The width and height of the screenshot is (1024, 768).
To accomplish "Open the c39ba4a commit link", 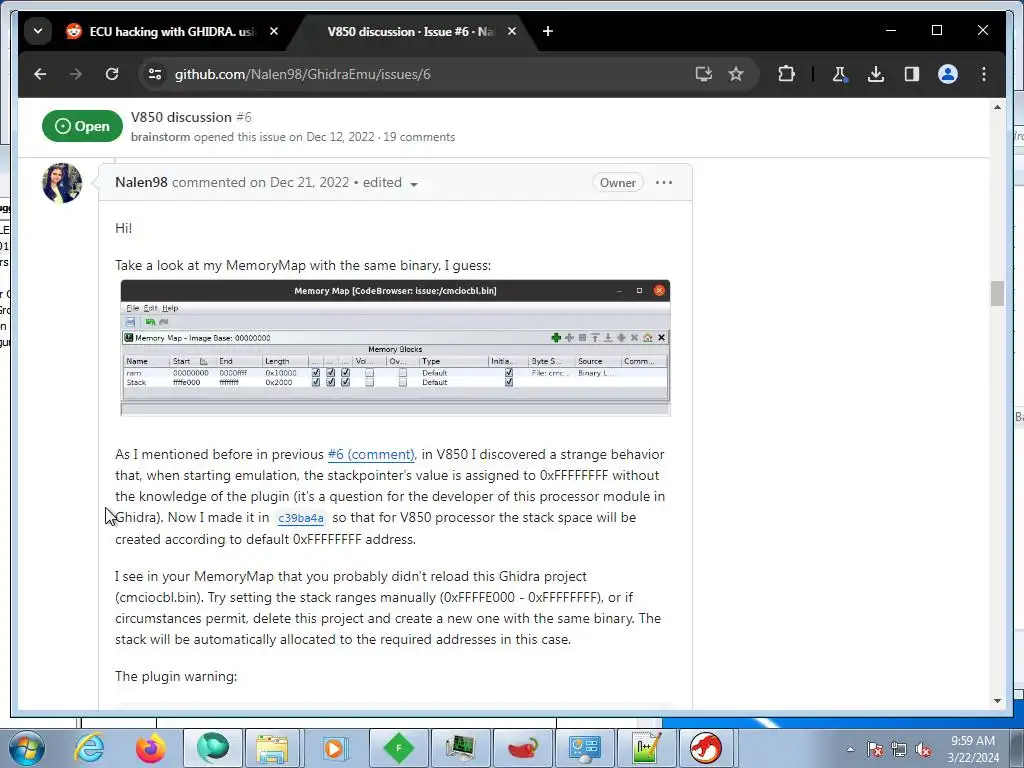I will click(x=300, y=518).
